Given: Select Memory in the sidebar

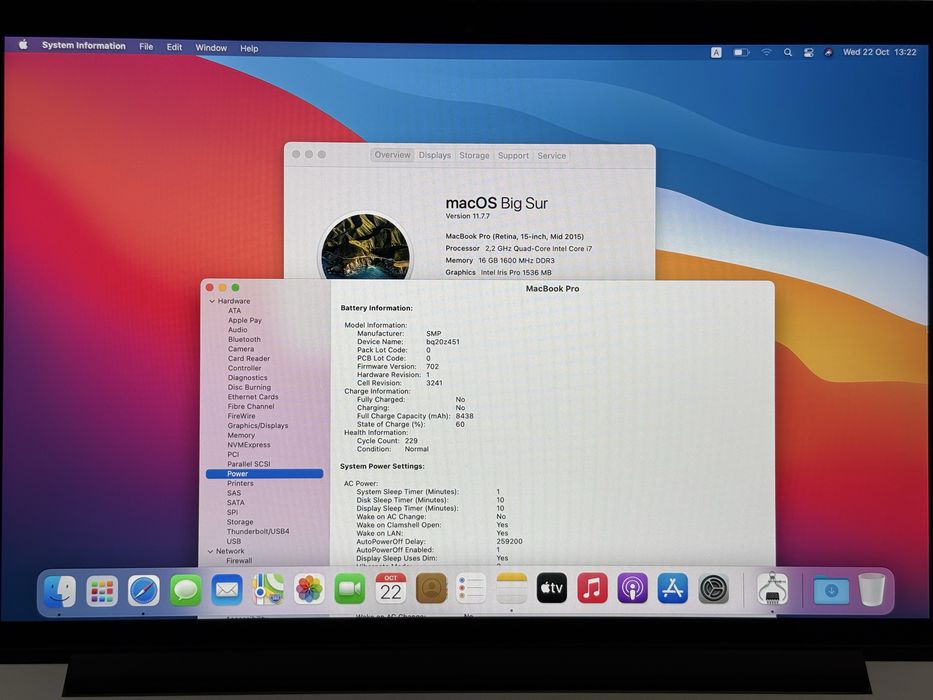Looking at the screenshot, I should (x=241, y=435).
